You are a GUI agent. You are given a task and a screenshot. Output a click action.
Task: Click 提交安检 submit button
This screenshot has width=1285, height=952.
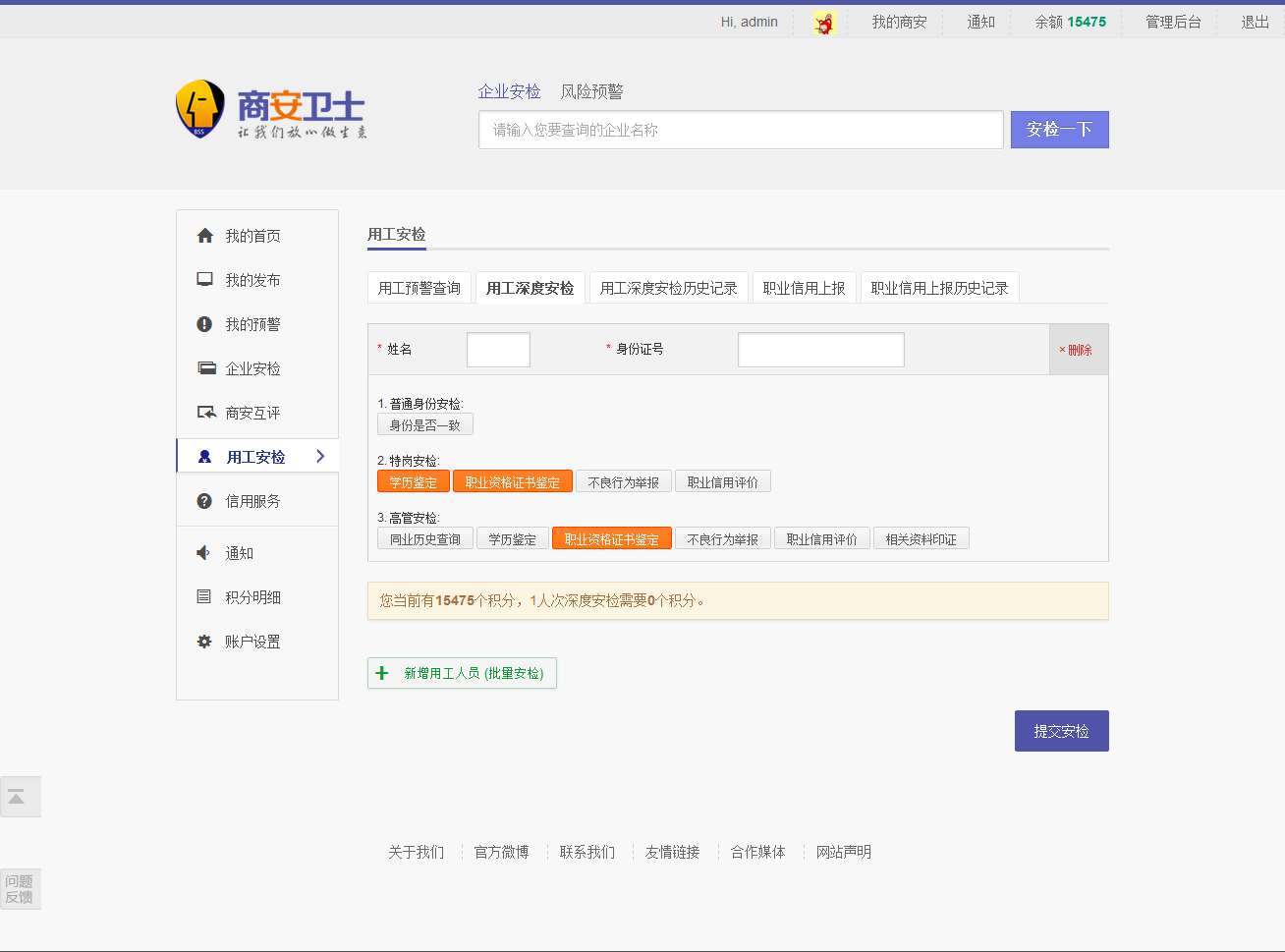pos(1062,731)
